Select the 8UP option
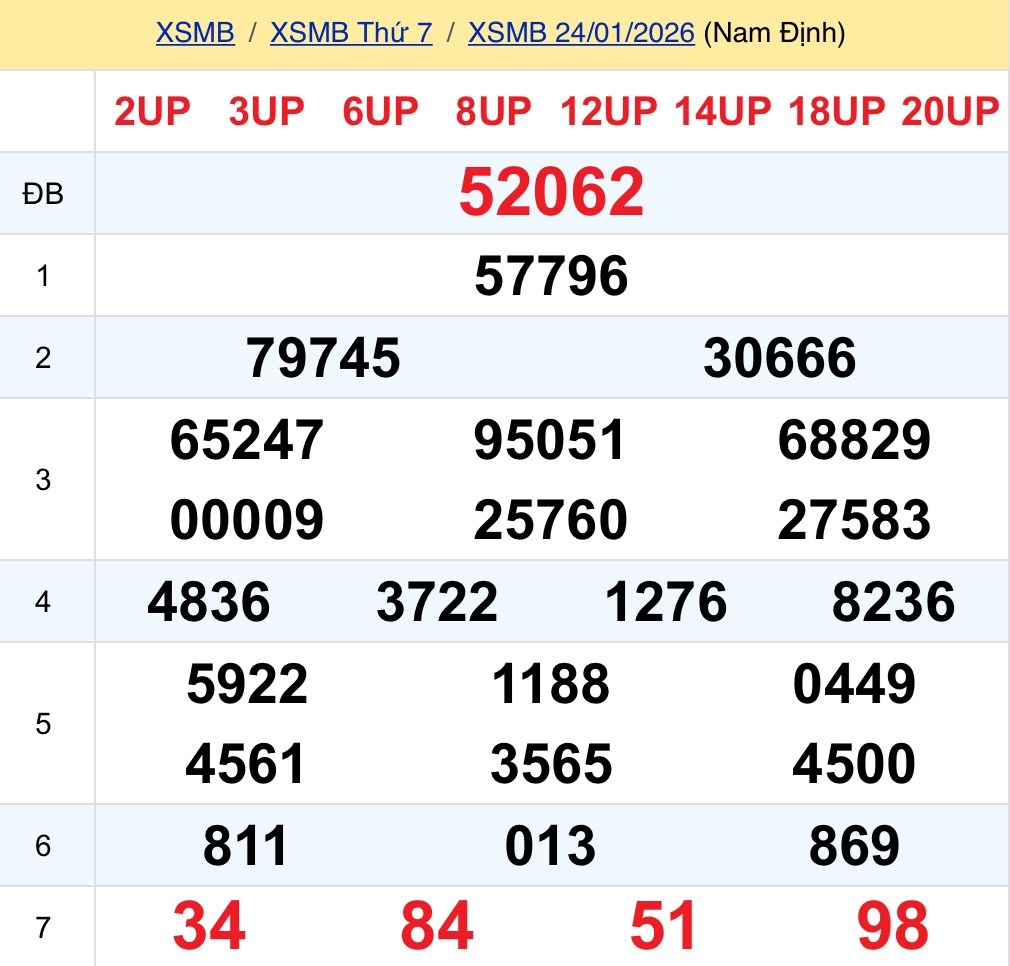Image resolution: width=1010 pixels, height=966 pixels. 493,112
